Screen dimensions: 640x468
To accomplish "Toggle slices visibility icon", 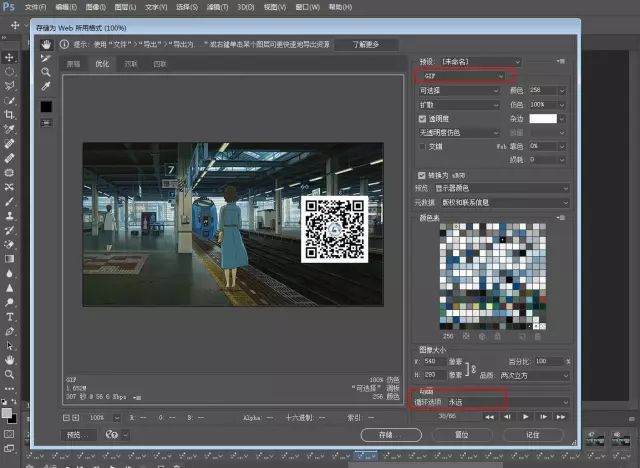I will pos(46,122).
